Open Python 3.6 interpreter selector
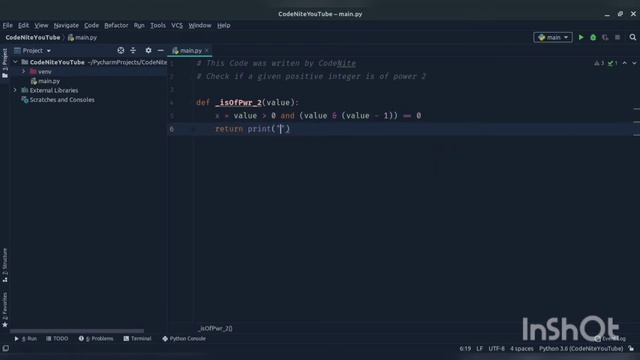Image resolution: width=640 pixels, height=360 pixels. (x=581, y=349)
